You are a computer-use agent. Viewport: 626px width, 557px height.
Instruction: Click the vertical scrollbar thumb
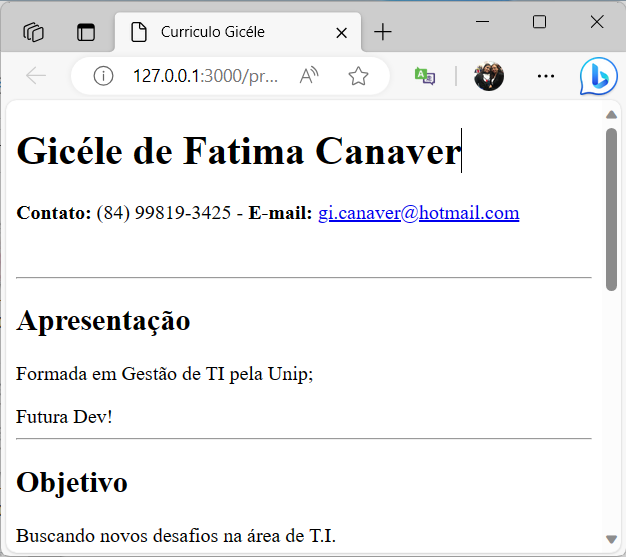(x=611, y=209)
